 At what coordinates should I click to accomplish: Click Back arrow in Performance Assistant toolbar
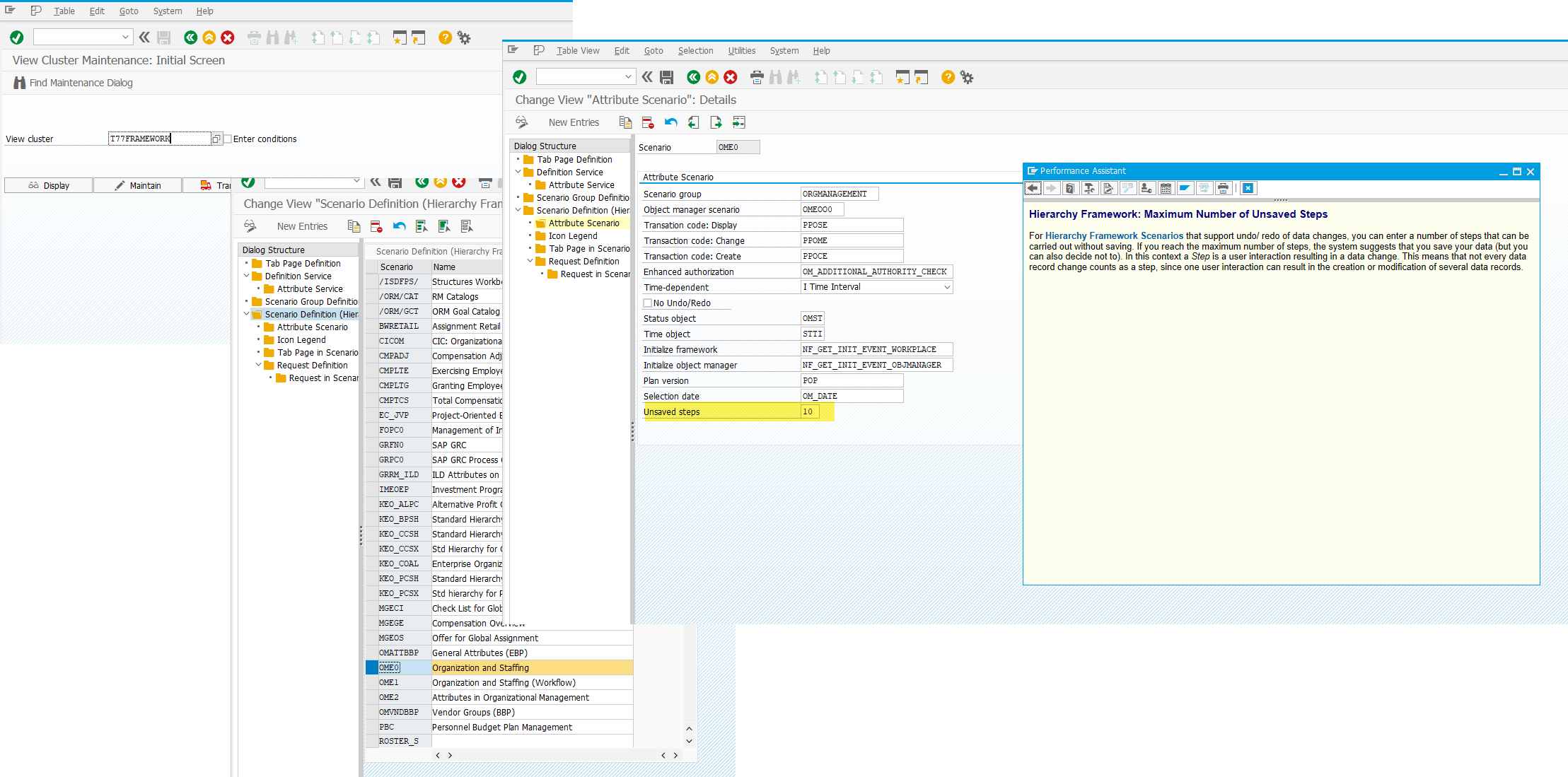1033,188
